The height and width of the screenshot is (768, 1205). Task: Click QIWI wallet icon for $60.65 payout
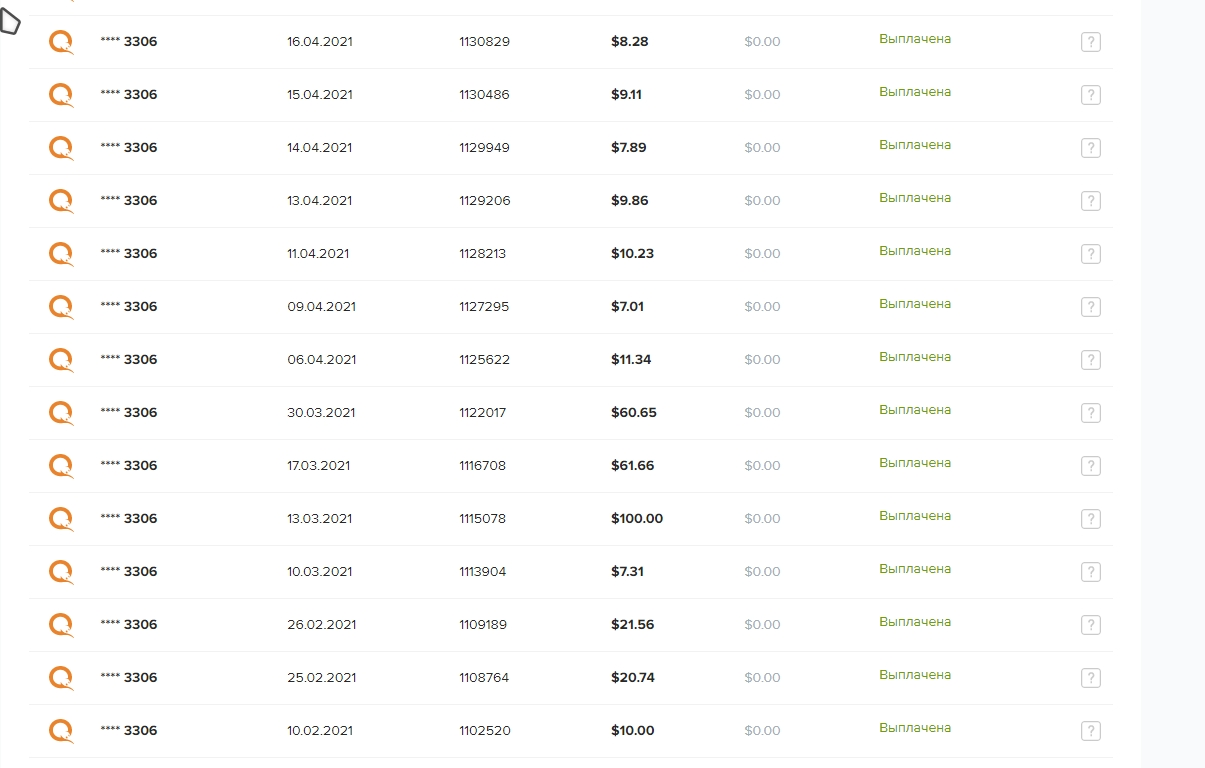click(x=62, y=413)
